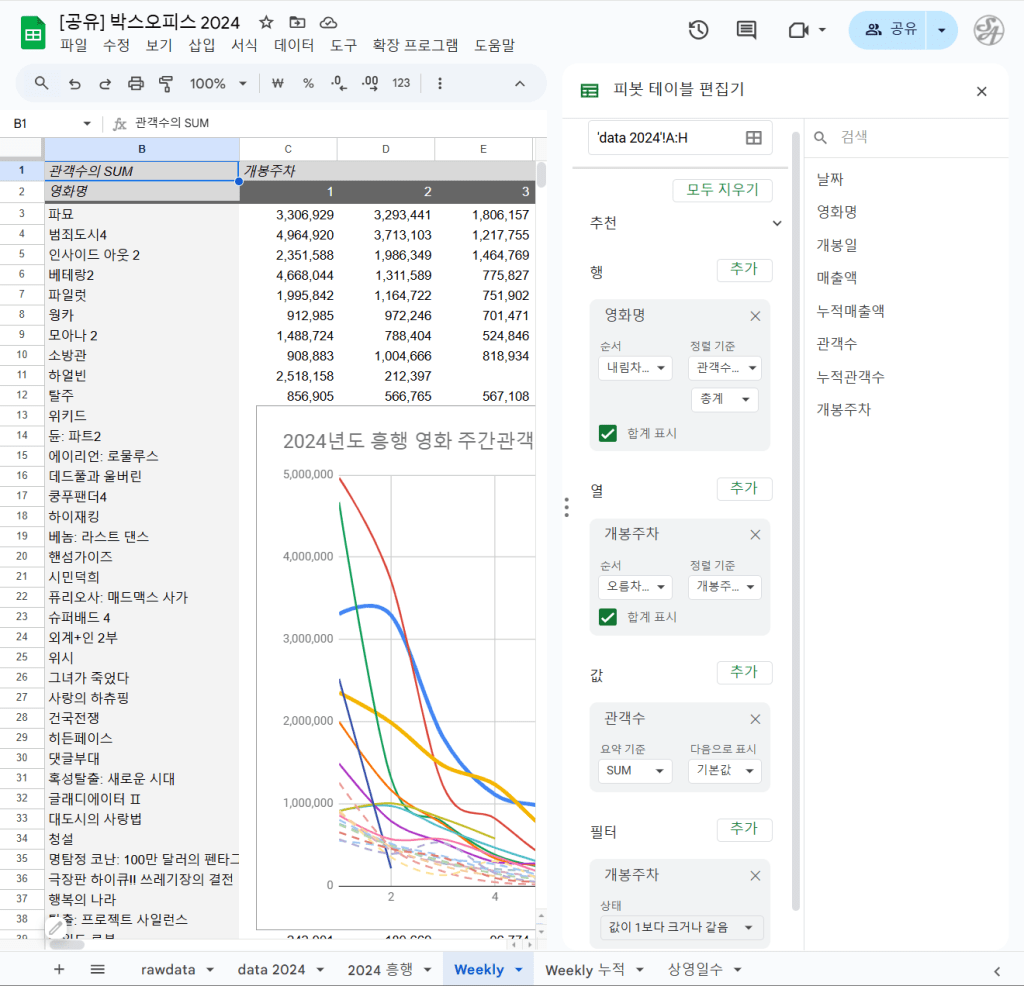Remove 관객수 value field with X
The height and width of the screenshot is (986, 1024).
click(x=755, y=719)
